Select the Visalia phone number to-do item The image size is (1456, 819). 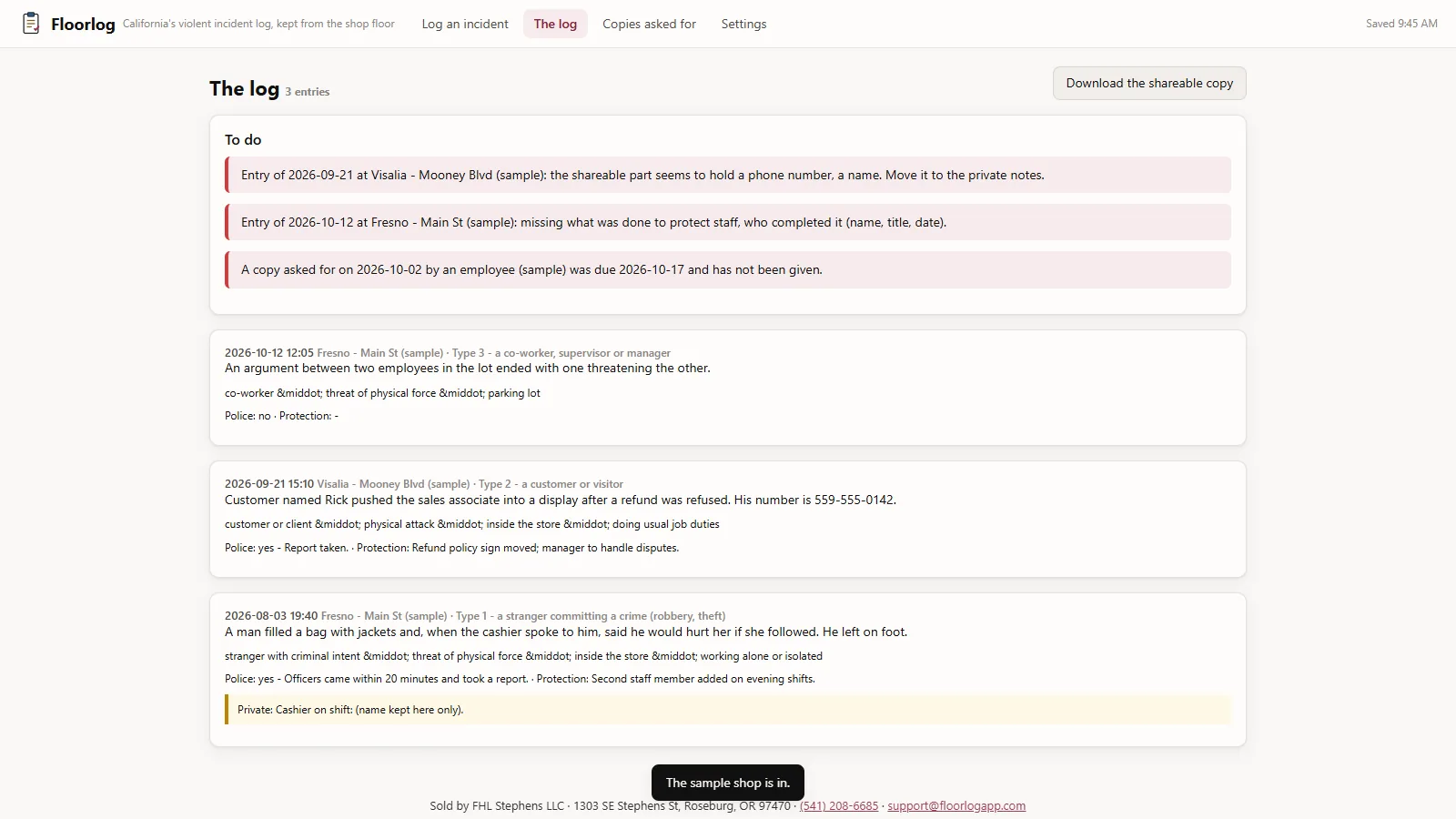(728, 175)
